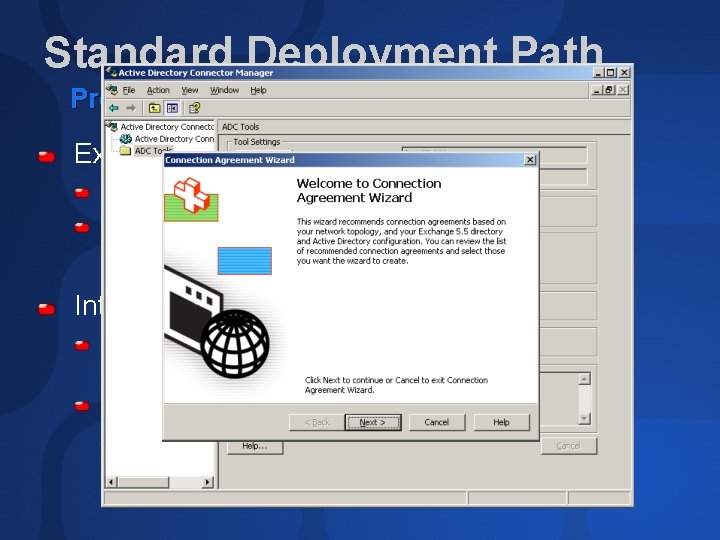Click the Welcome to Connection Agreement Wizard heading
Image resolution: width=720 pixels, height=540 pixels.
tap(369, 191)
